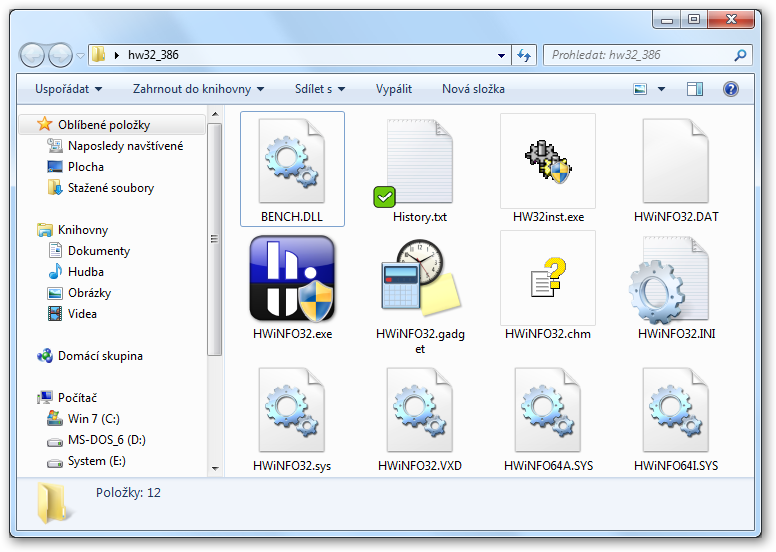Click the folder icon in details pane
The width and height of the screenshot is (776, 552).
click(x=54, y=503)
